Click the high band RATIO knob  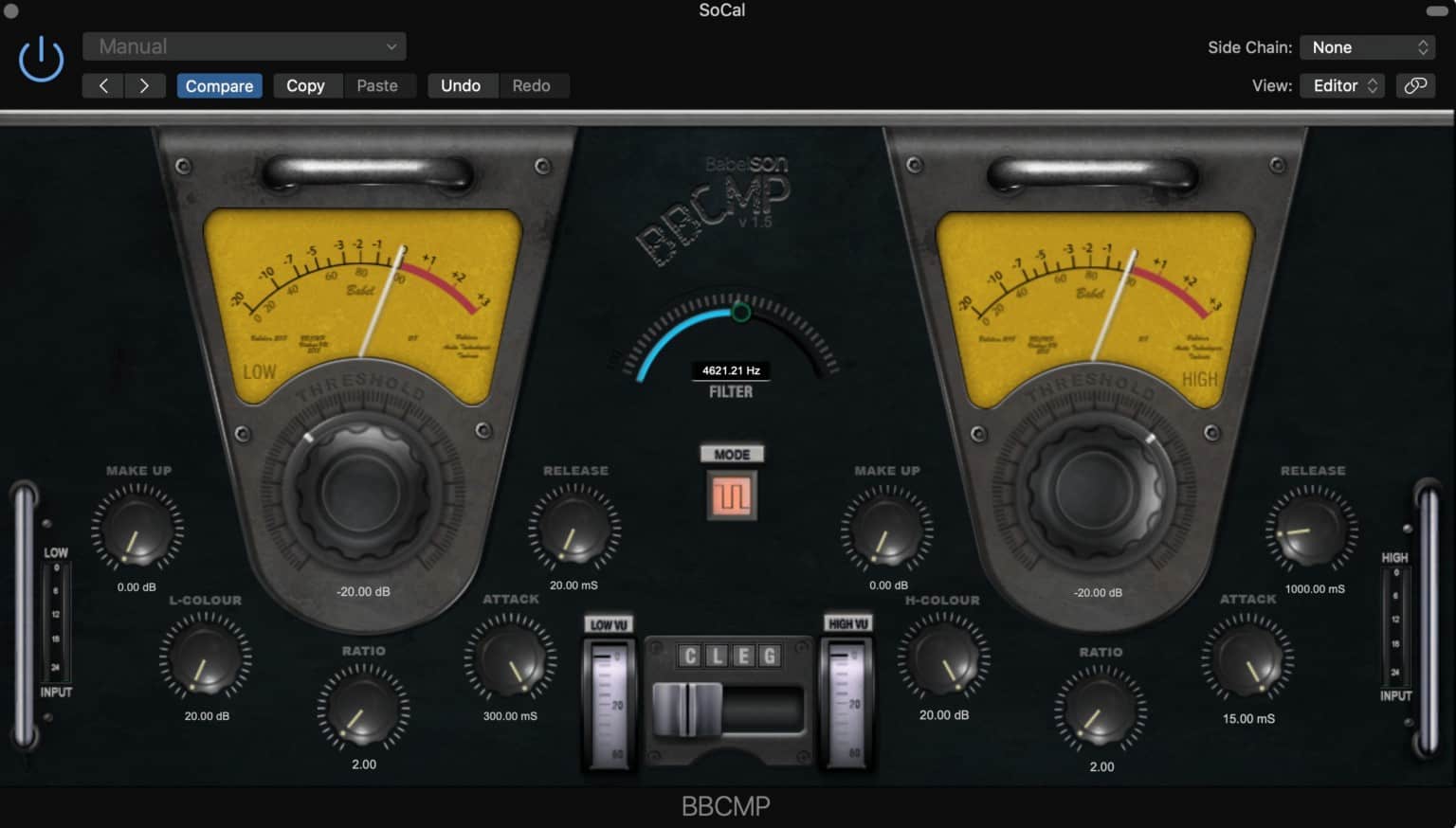tap(1100, 711)
